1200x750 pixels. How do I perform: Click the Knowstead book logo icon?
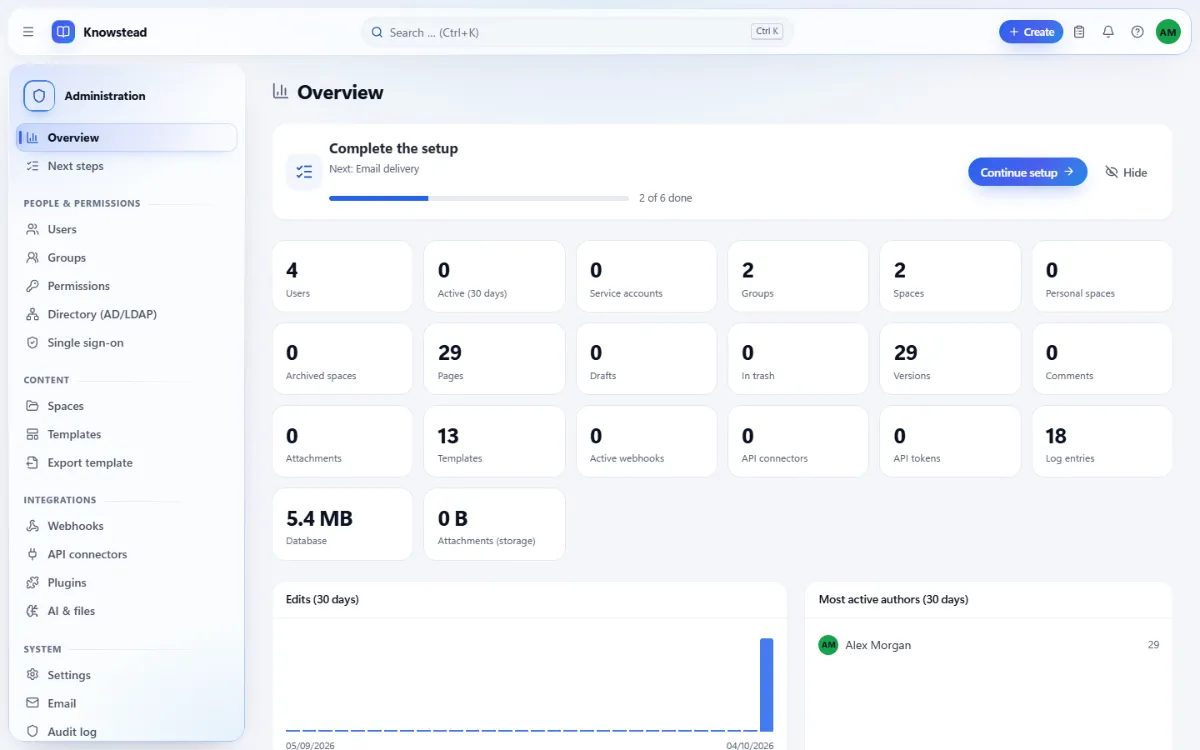coord(63,32)
